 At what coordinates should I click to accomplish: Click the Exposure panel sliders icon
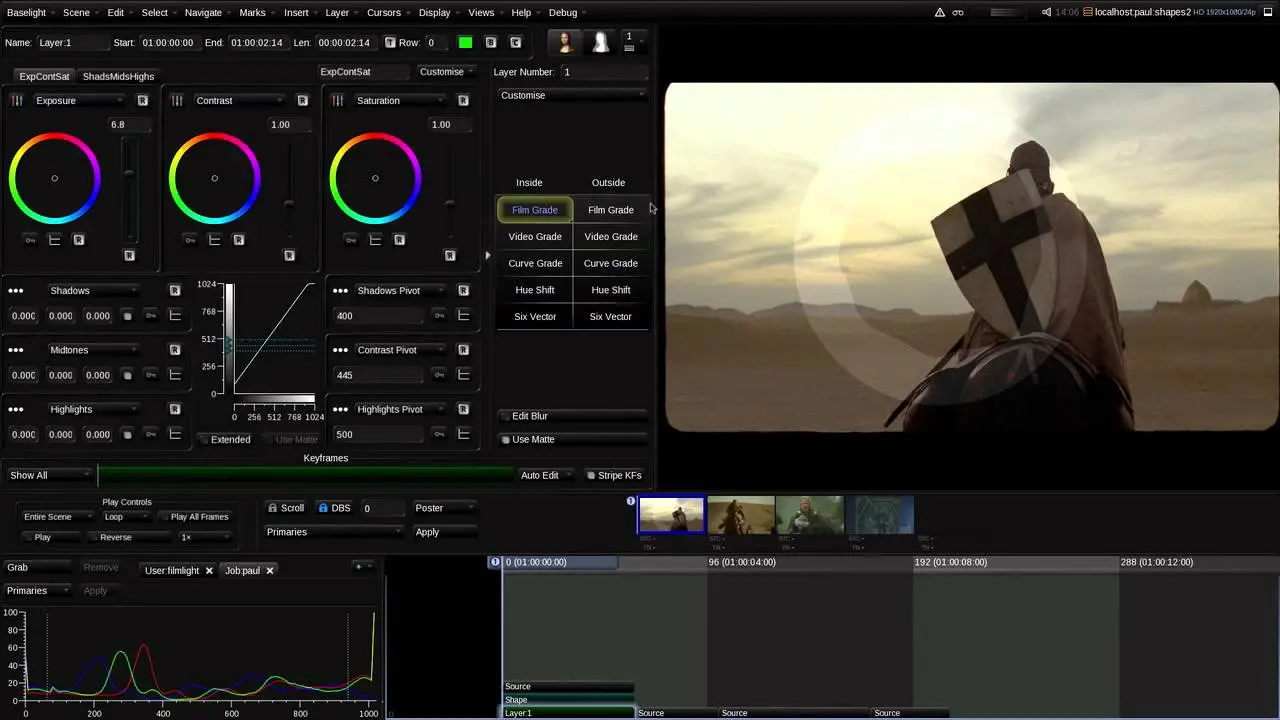(x=17, y=100)
